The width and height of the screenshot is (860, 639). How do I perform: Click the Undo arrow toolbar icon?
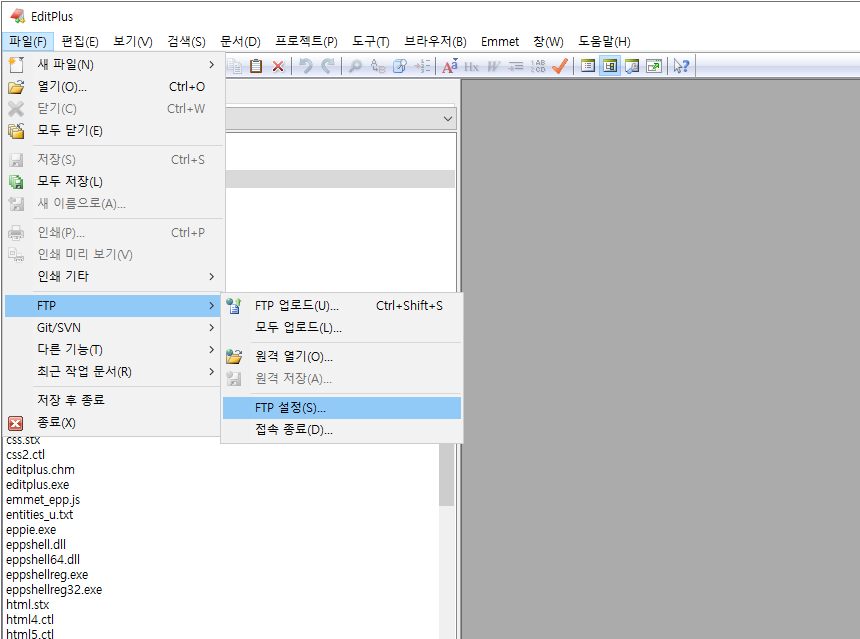[305, 66]
